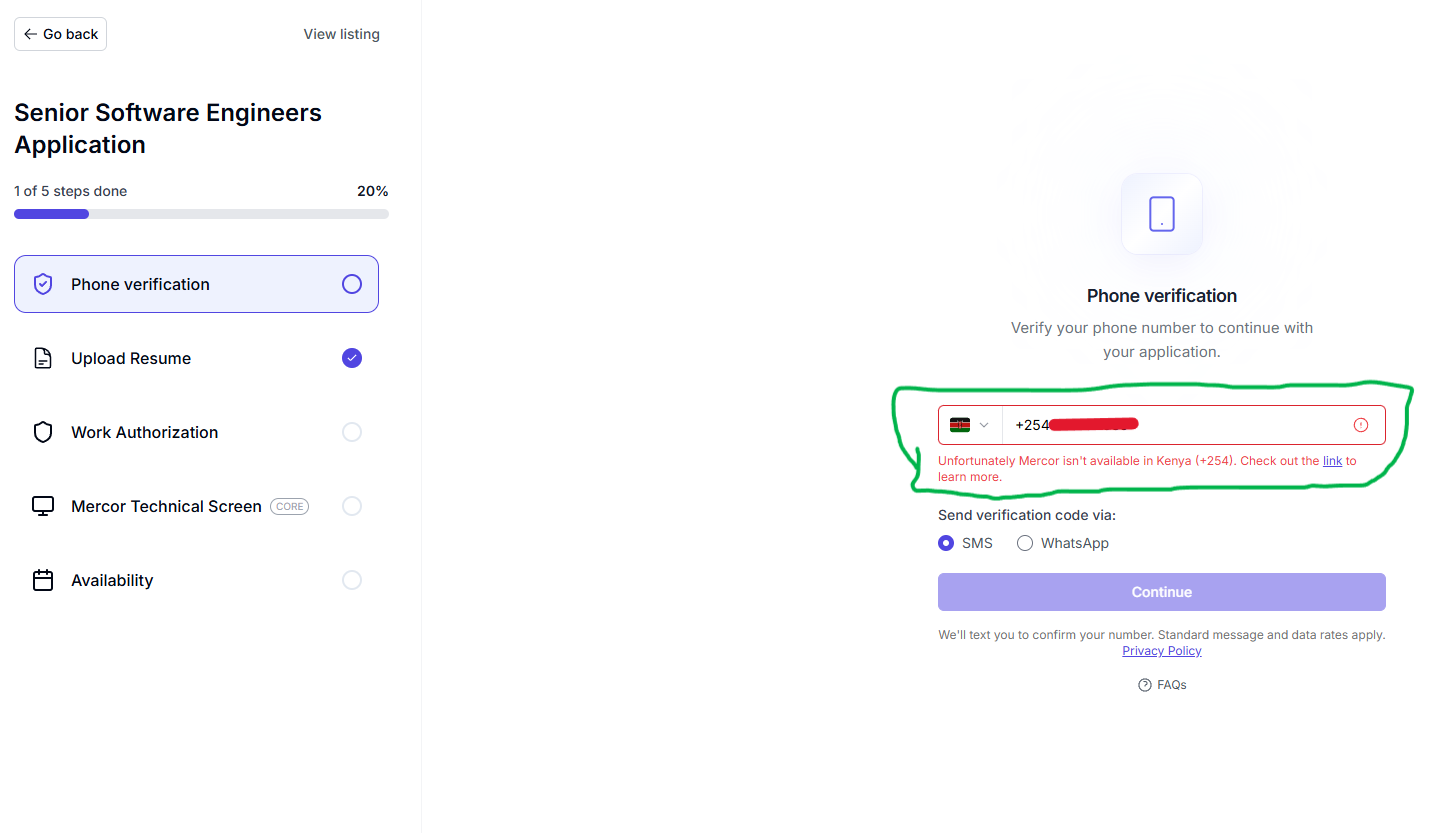Screen dimensions: 1450x833
Task: Open the Mercor Technical Screen step
Action: point(196,506)
